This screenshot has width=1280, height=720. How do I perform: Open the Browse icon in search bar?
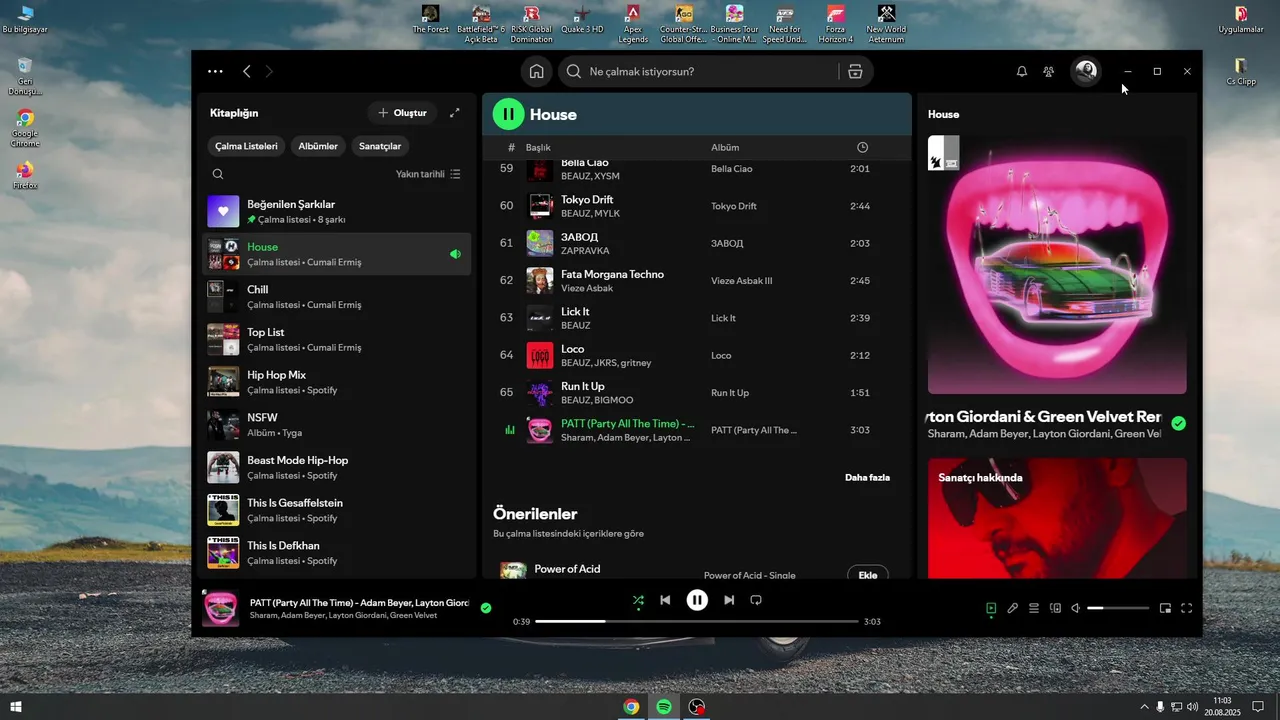pyautogui.click(x=855, y=71)
